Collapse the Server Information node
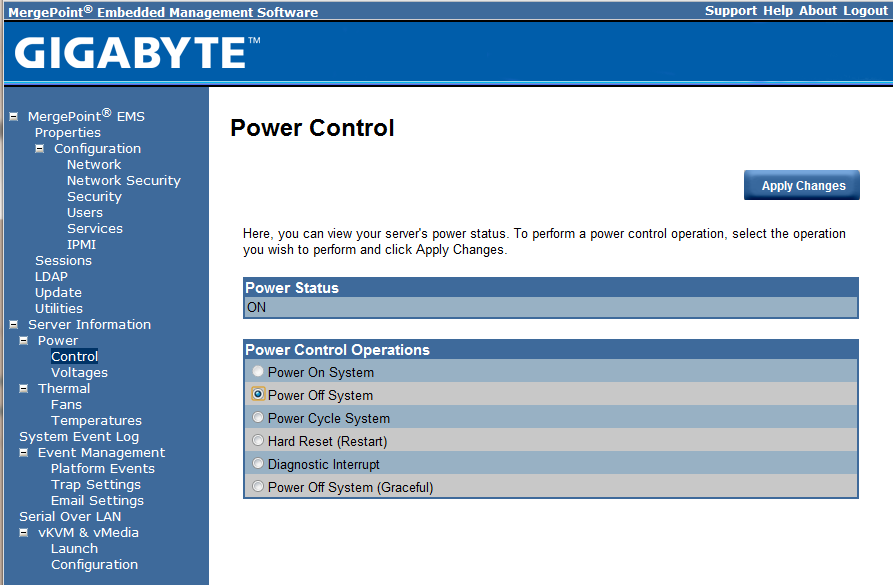Image resolution: width=893 pixels, height=585 pixels. (14, 325)
